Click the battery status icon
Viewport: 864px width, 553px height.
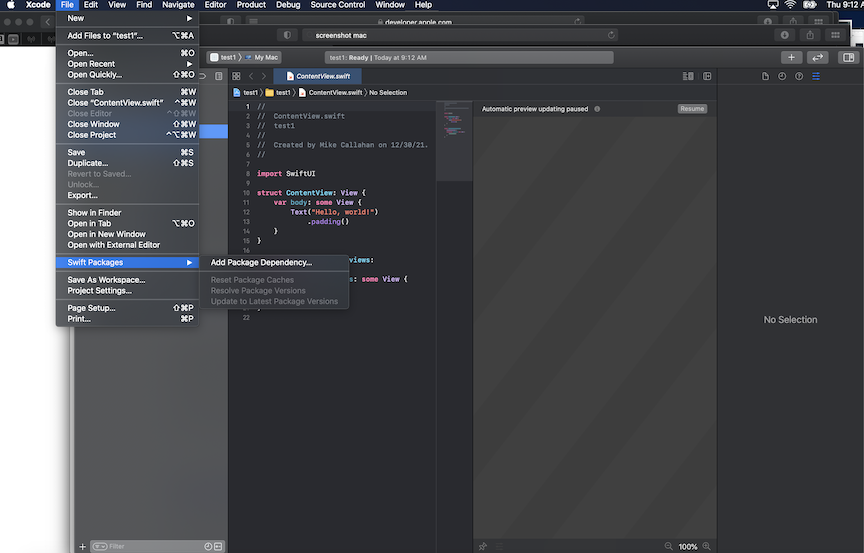pos(810,5)
